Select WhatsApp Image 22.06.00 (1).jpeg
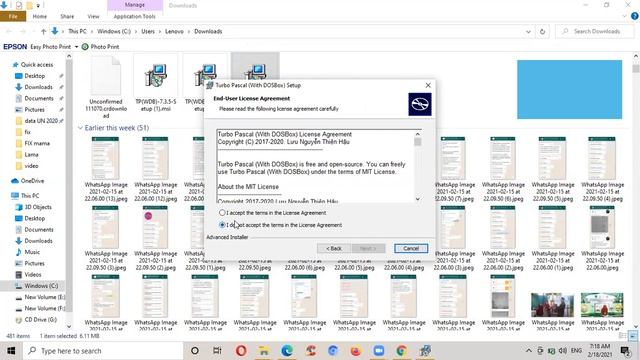Image resolution: width=640 pixels, height=360 pixels. (x=553, y=238)
